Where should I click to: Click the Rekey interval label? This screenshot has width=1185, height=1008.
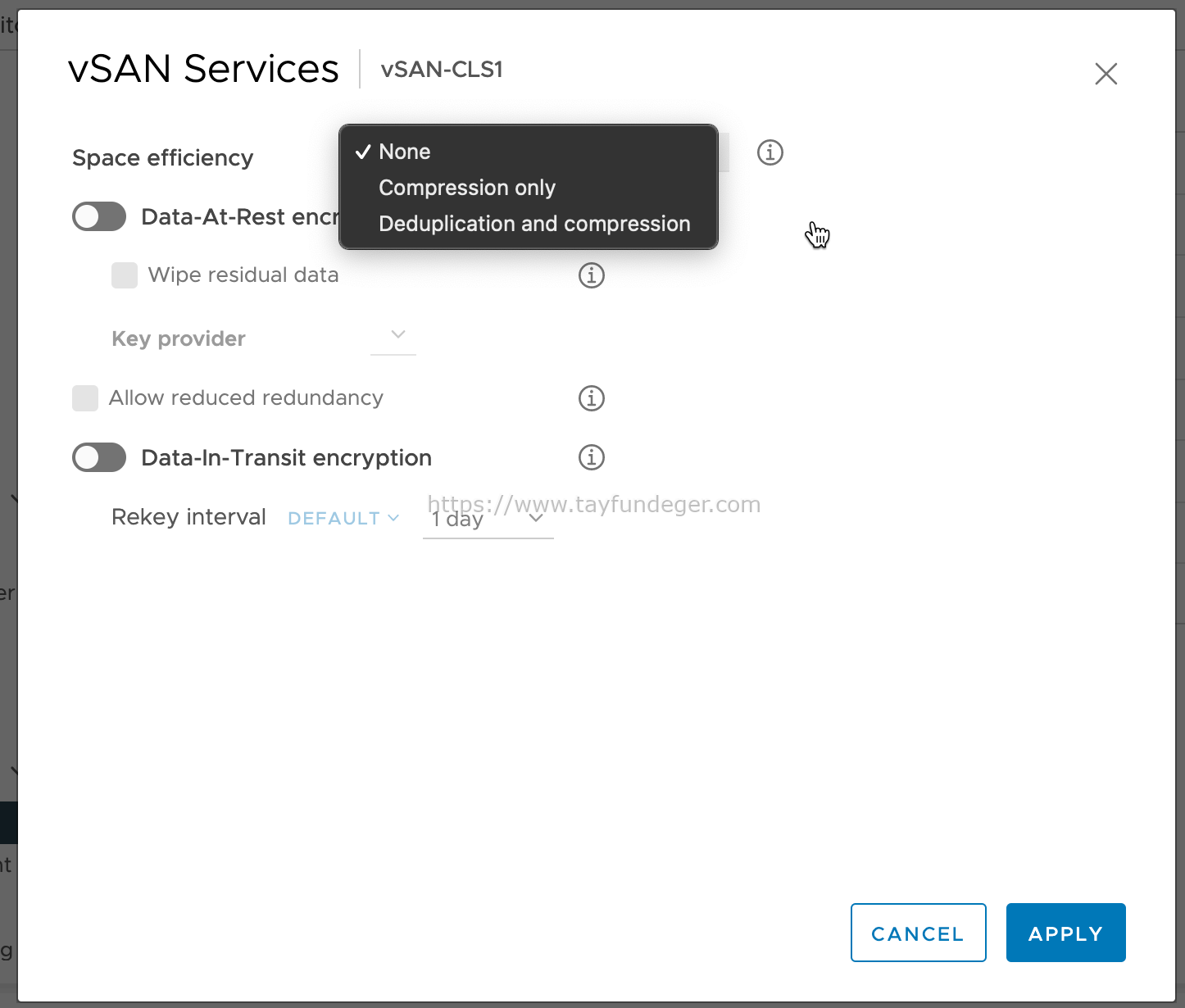pyautogui.click(x=188, y=517)
